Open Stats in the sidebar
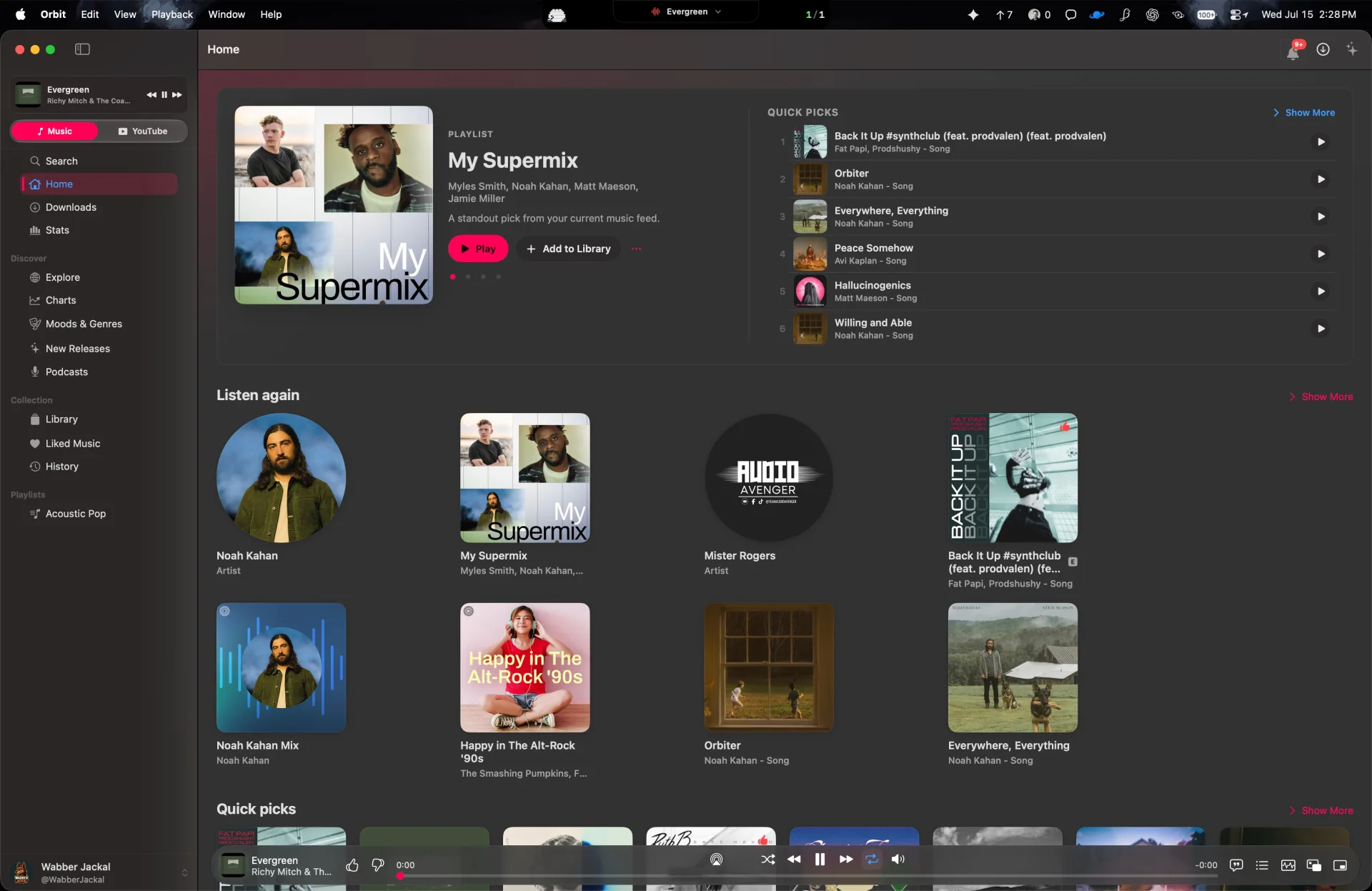The image size is (1372, 891). pyautogui.click(x=99, y=230)
